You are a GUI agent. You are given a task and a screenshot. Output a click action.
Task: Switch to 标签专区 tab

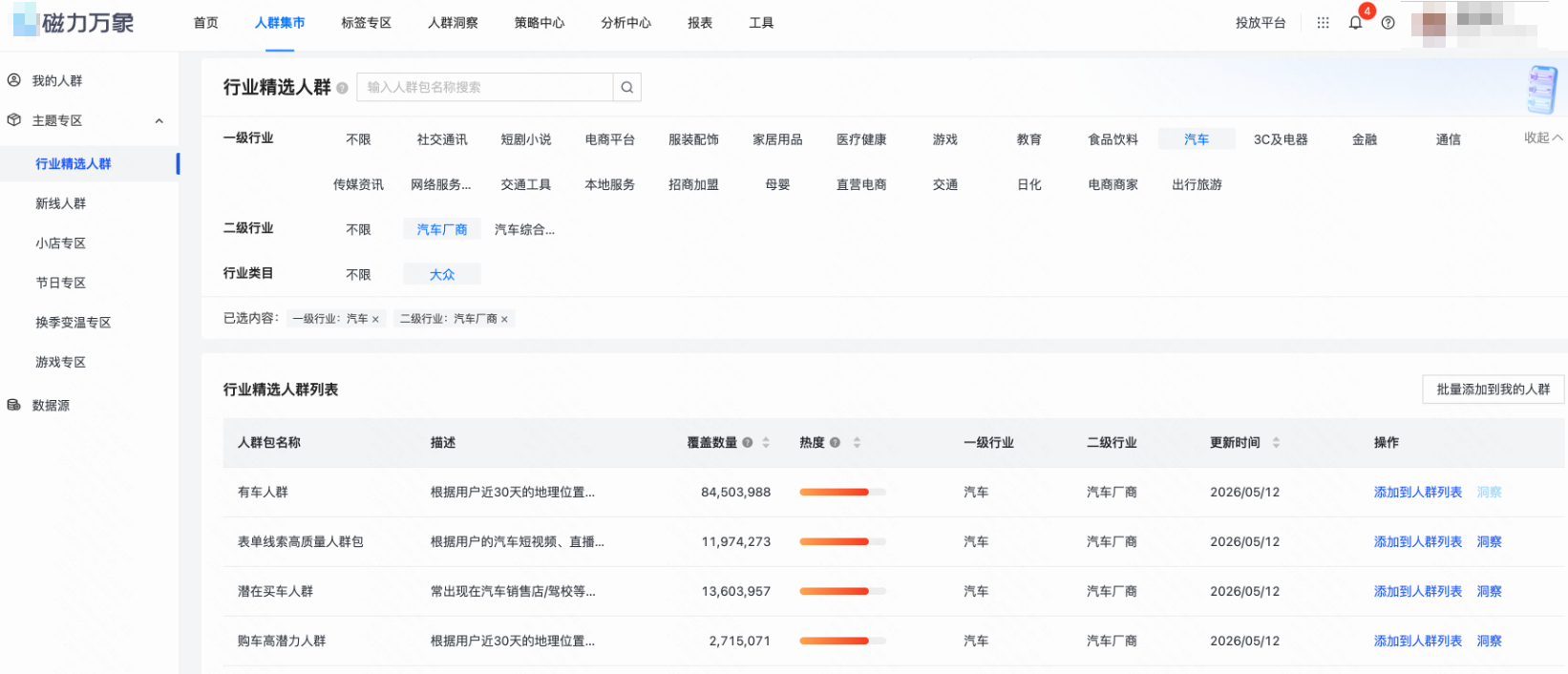pyautogui.click(x=367, y=23)
